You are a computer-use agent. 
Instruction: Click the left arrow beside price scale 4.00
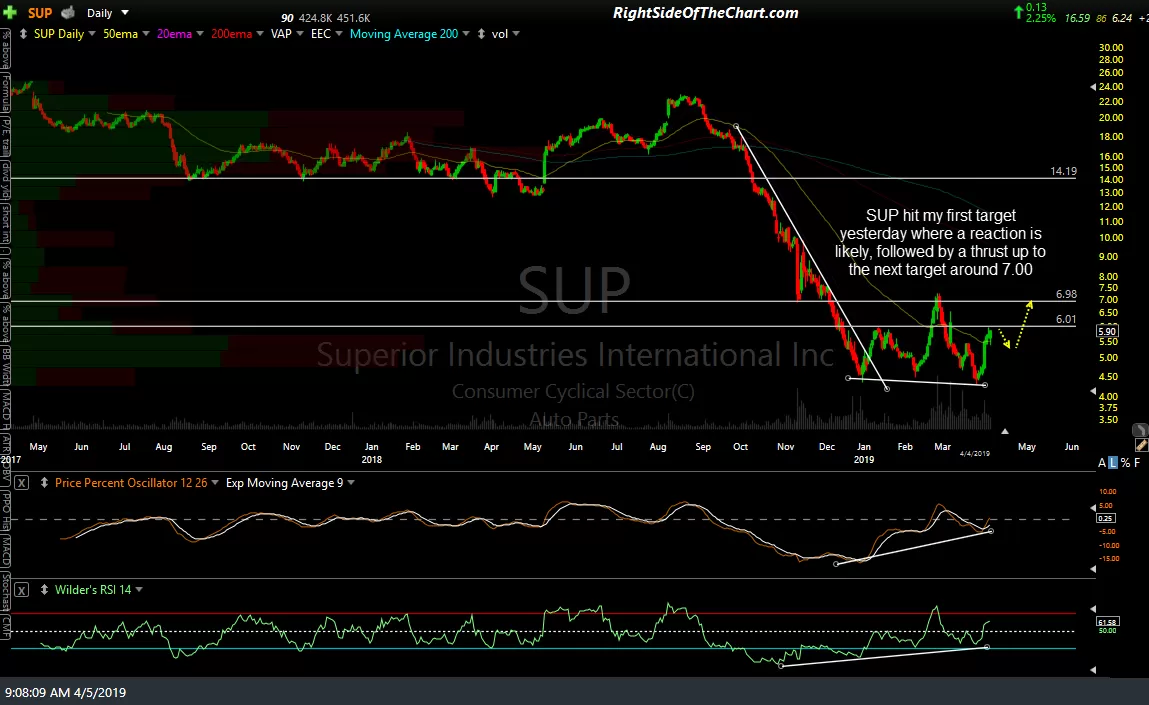click(x=1093, y=393)
